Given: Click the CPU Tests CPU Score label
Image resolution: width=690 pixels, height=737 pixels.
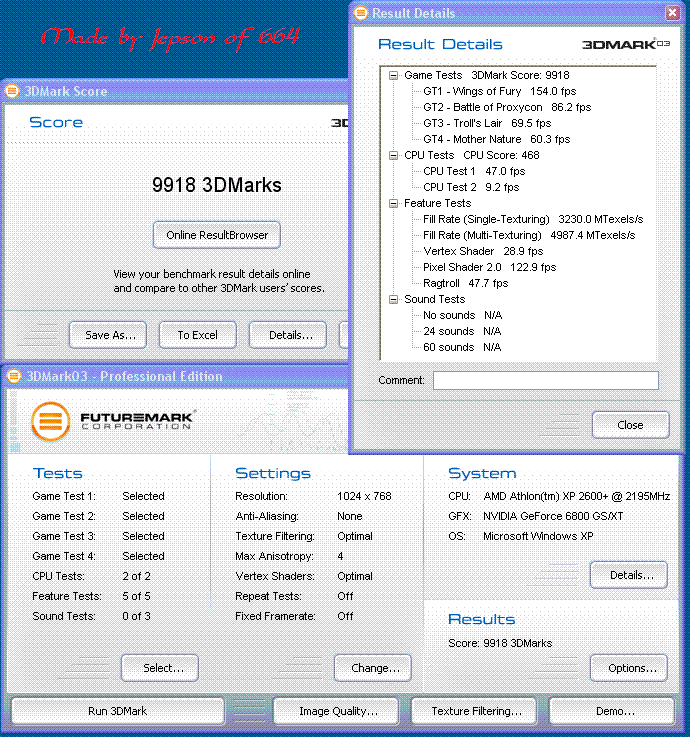Looking at the screenshot, I should pos(471,156).
